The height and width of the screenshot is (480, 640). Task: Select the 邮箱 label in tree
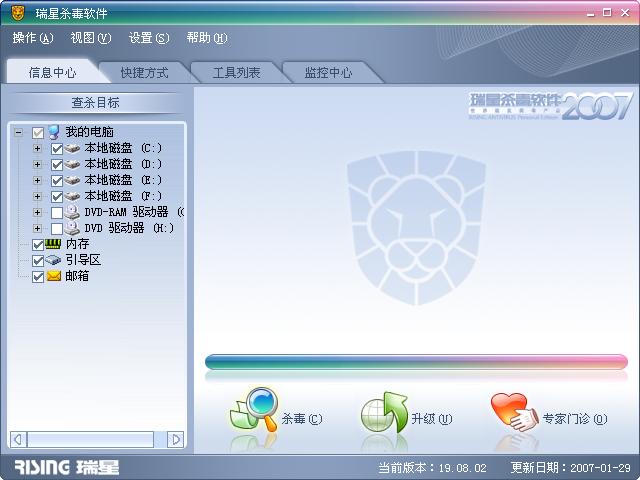(77, 276)
